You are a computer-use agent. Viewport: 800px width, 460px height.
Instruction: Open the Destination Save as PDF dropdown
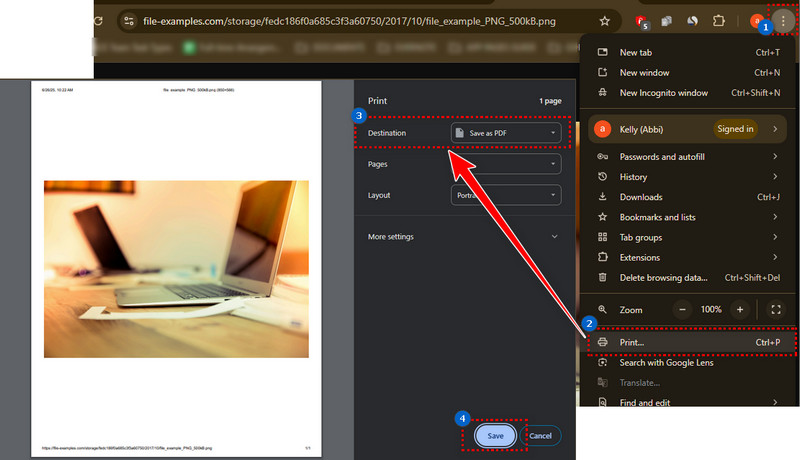pos(506,133)
